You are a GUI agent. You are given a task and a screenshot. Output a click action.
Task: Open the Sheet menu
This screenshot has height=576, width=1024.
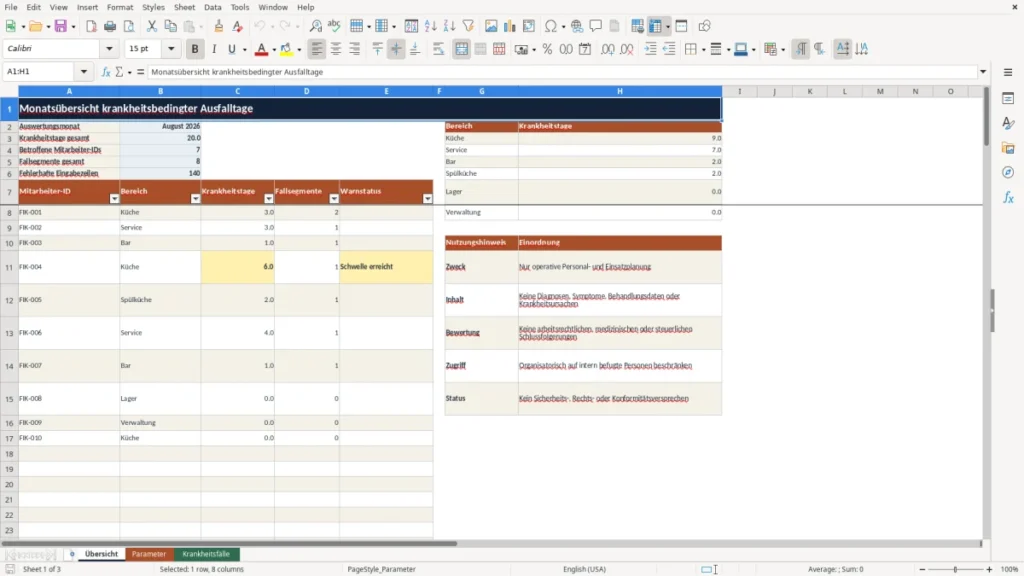click(184, 7)
